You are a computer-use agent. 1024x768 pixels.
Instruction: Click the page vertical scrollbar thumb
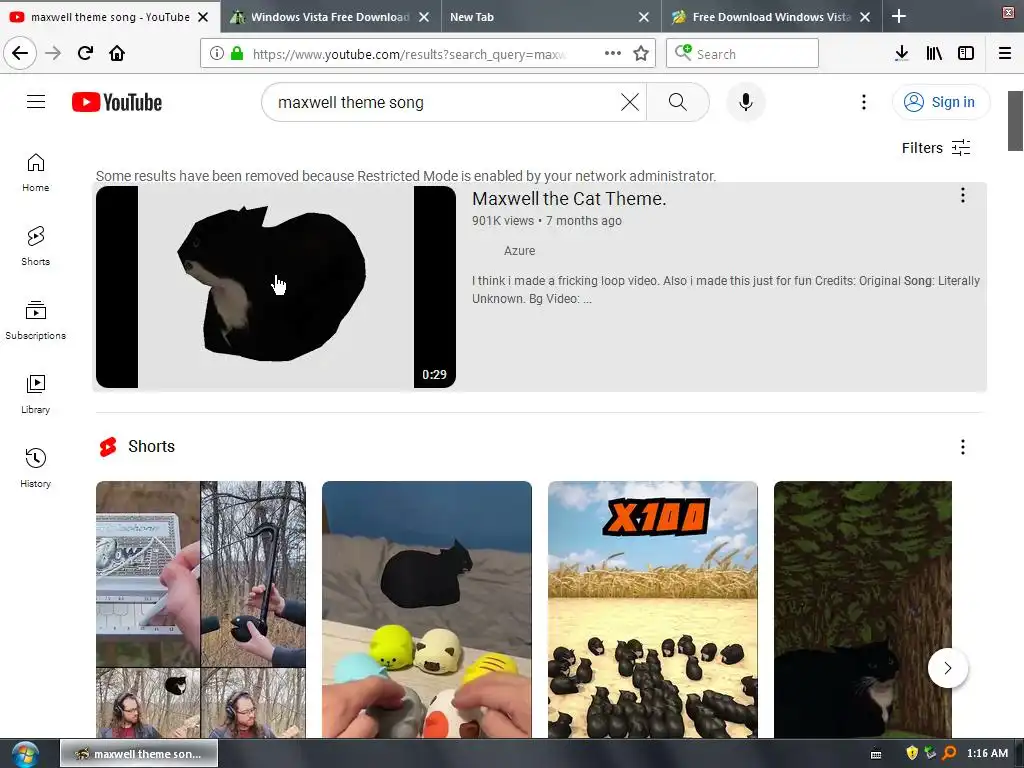(1015, 121)
